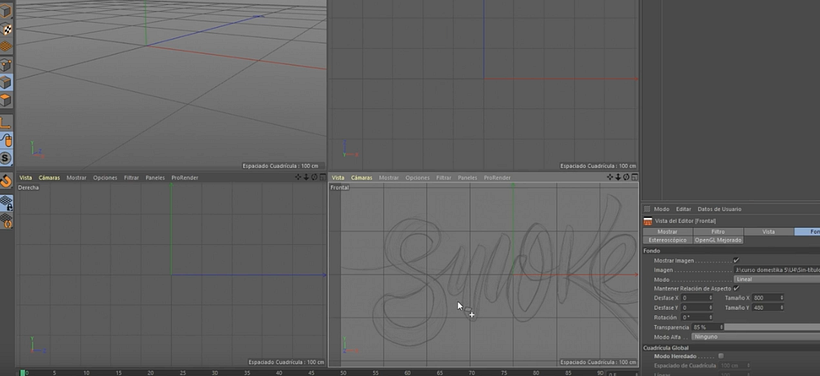Click the rotate-view icon in Frontal viewport

click(x=626, y=177)
